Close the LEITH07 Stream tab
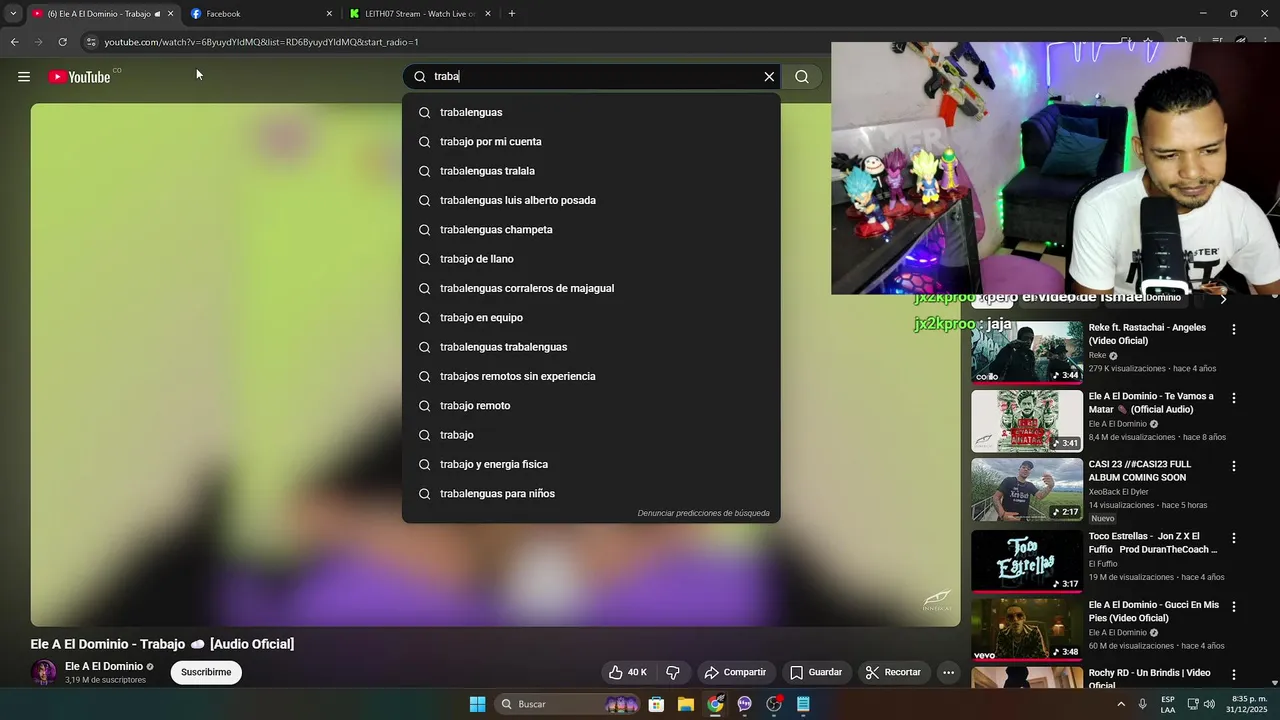Image resolution: width=1280 pixels, height=720 pixels. click(488, 14)
